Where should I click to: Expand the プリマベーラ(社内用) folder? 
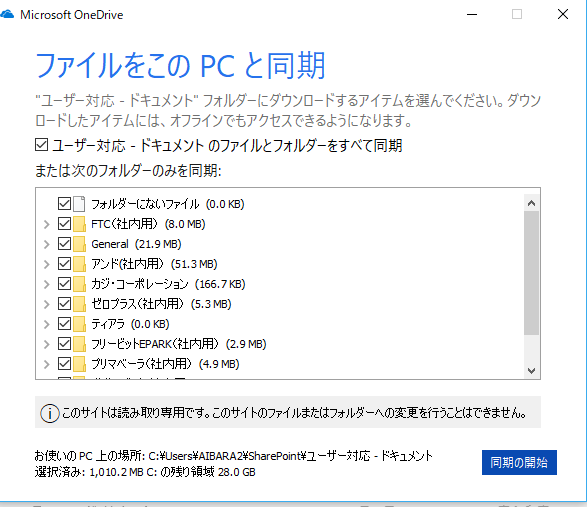(46, 364)
